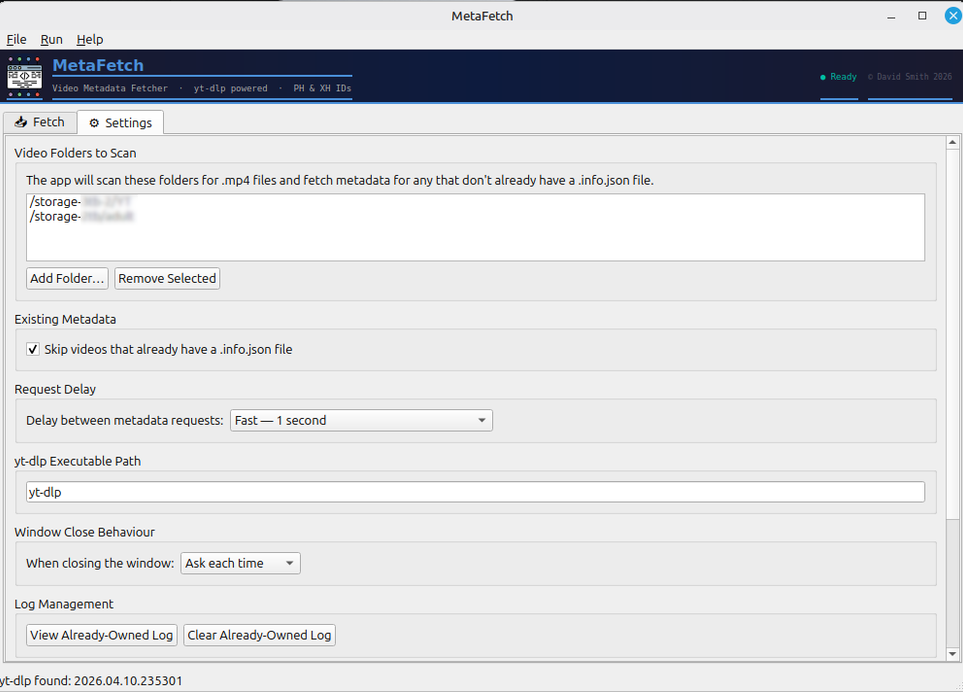This screenshot has height=692, width=963.
Task: Click the MetaFetch heading title
Action: point(98,65)
